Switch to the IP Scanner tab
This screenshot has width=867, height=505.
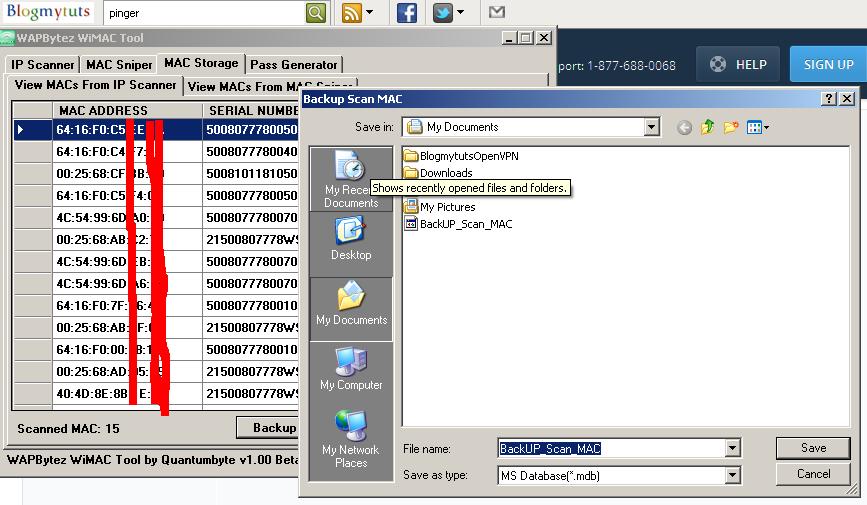(42, 65)
